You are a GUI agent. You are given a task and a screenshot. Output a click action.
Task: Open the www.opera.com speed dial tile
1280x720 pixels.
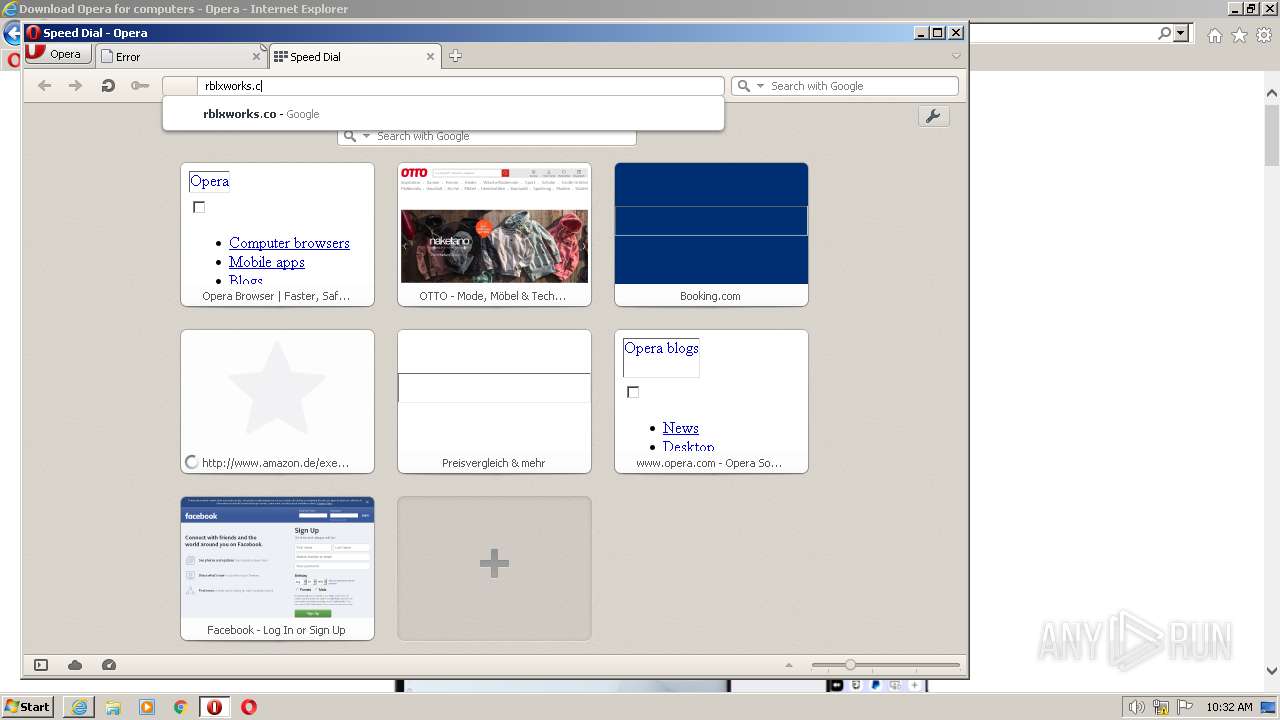pos(711,401)
